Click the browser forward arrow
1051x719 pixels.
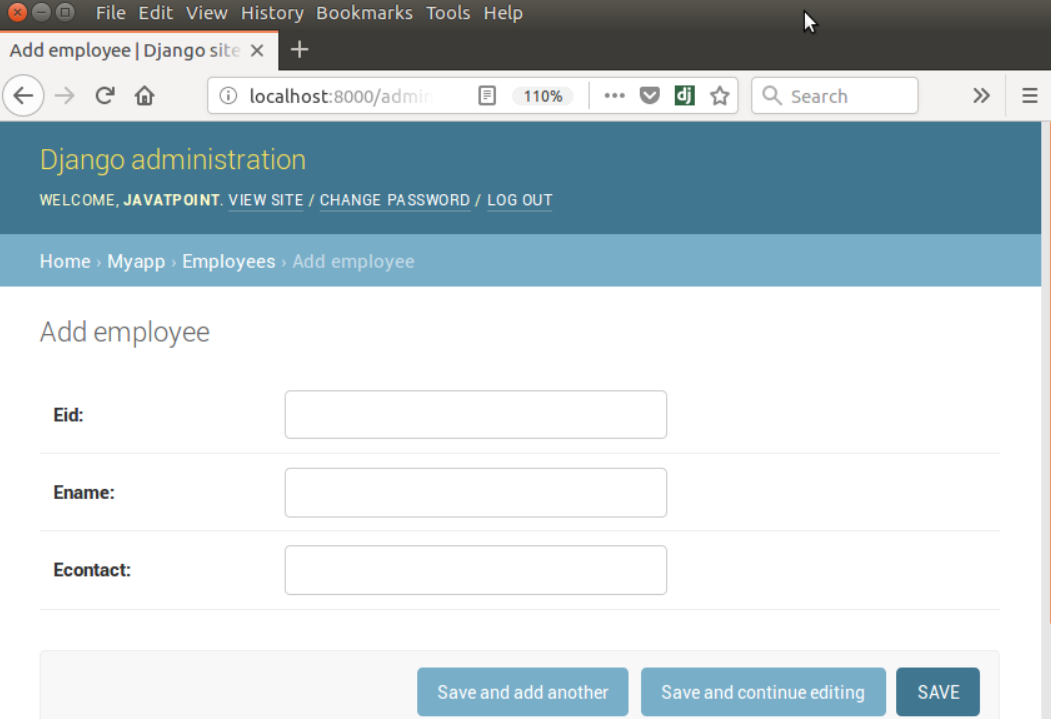65,96
